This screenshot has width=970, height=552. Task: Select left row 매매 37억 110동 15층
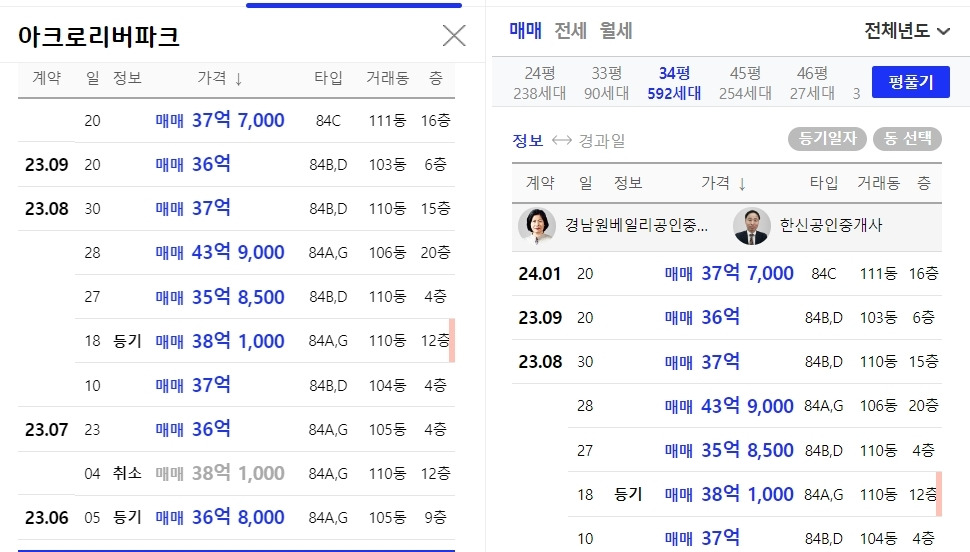pos(236,209)
